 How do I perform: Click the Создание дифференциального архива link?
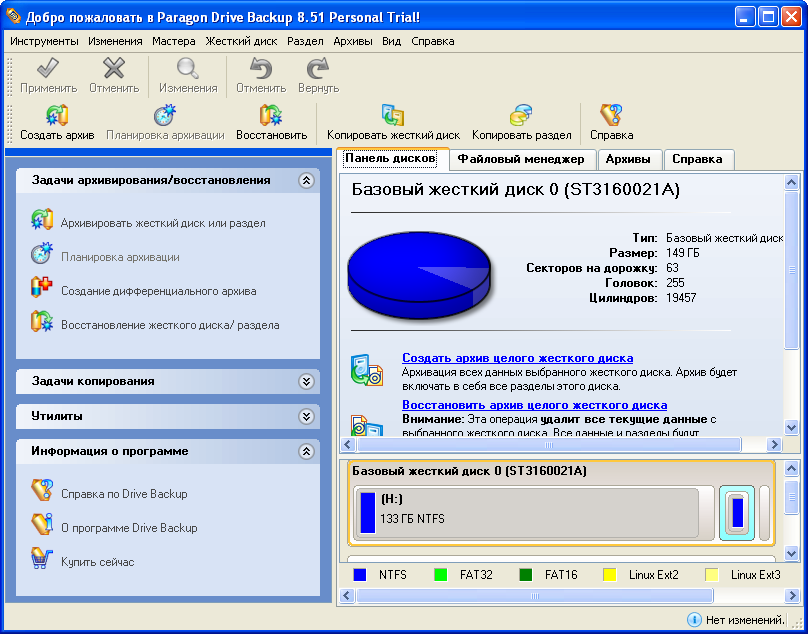click(x=159, y=291)
